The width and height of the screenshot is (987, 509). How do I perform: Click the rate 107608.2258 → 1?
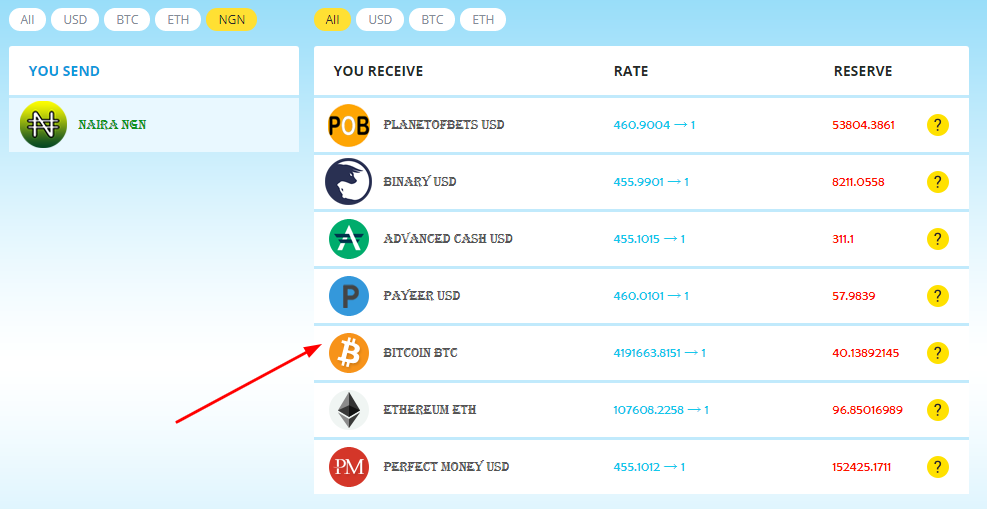click(x=661, y=410)
